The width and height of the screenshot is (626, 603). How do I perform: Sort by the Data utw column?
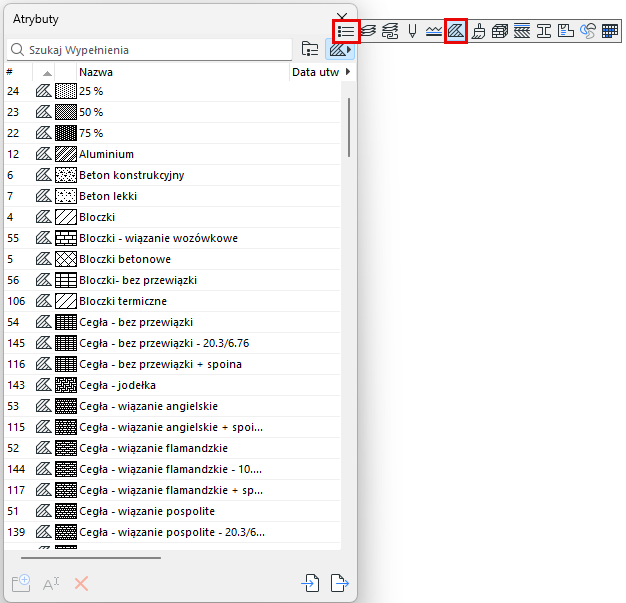click(315, 72)
